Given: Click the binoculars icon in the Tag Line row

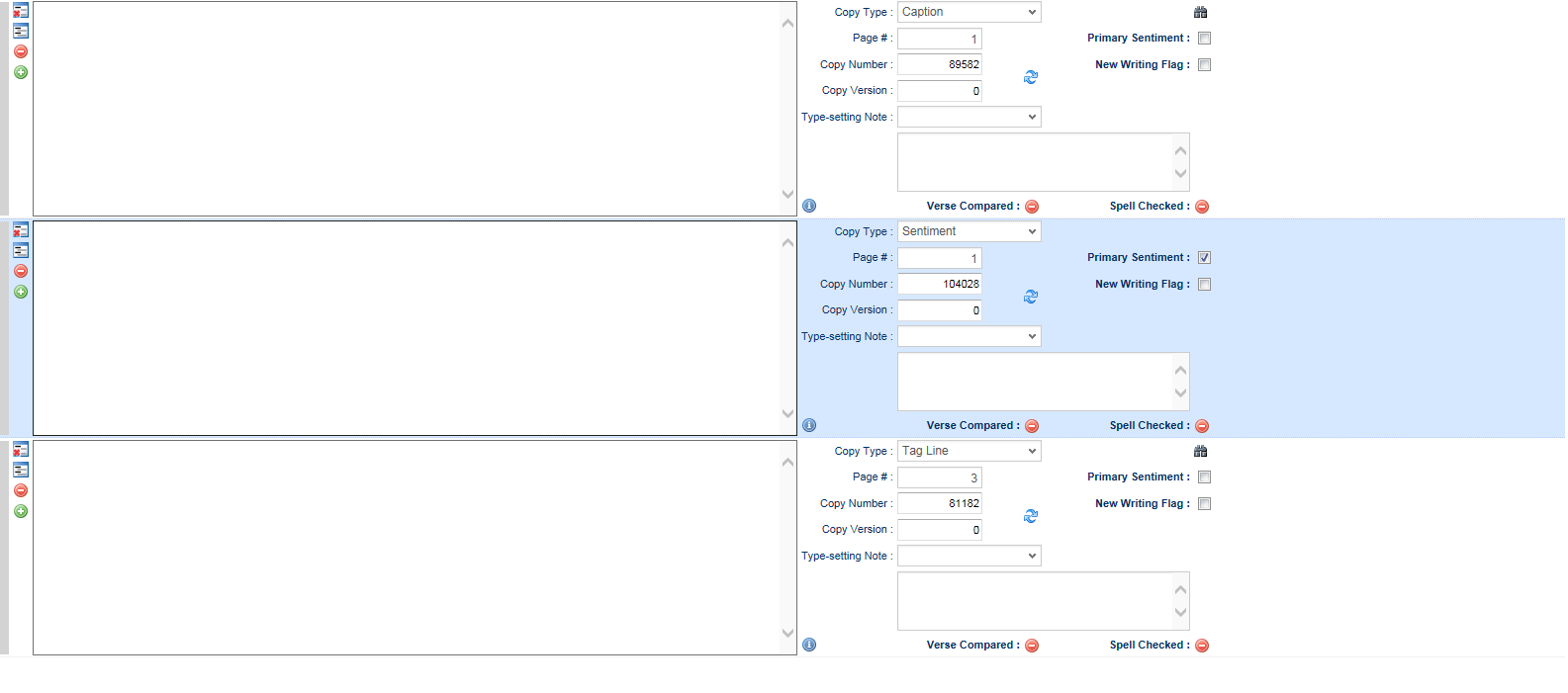Looking at the screenshot, I should click(x=1200, y=452).
